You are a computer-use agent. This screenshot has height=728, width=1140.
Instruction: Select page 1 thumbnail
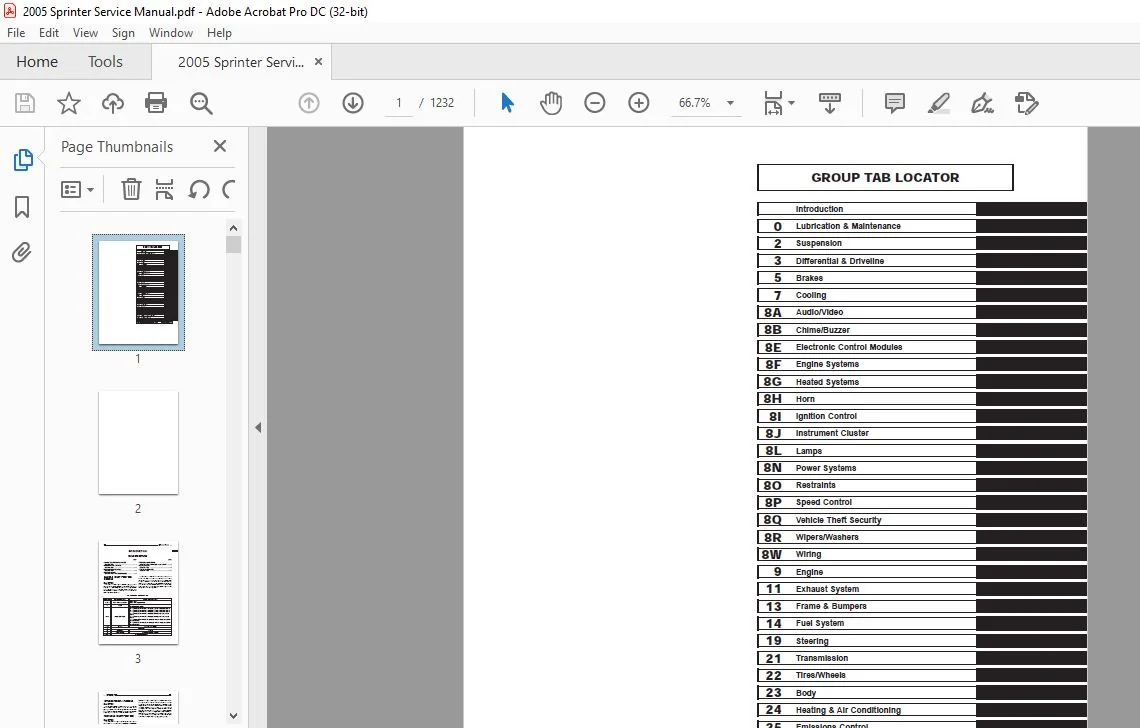click(x=138, y=292)
